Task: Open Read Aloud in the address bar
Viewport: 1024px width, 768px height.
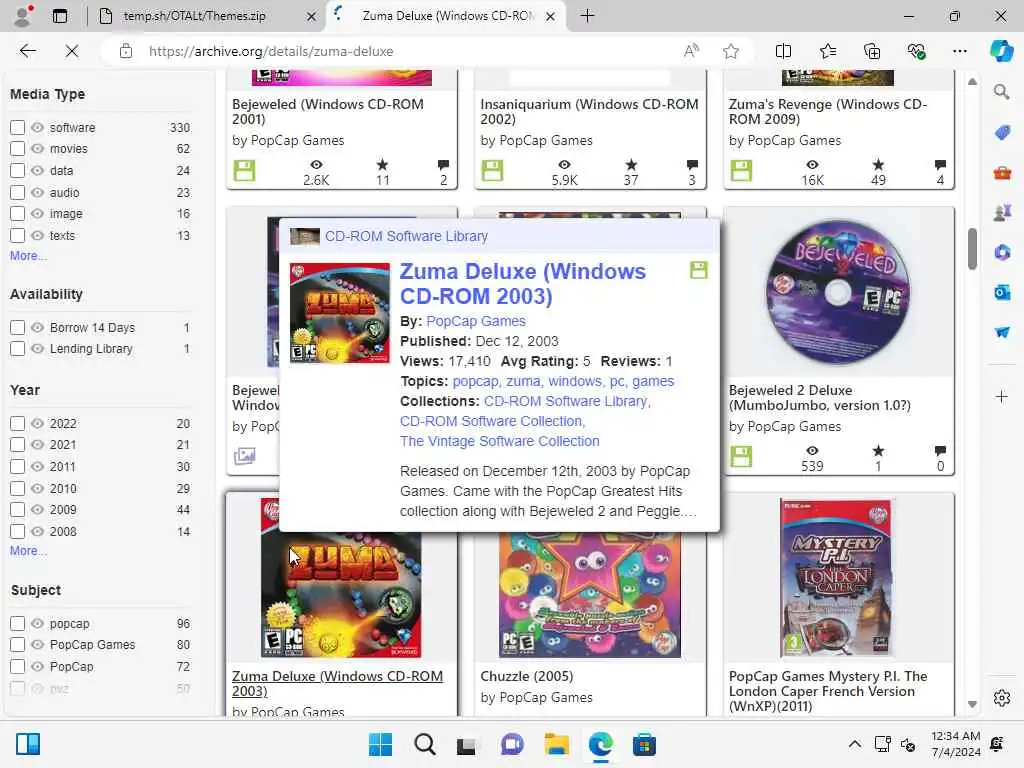Action: [x=691, y=51]
